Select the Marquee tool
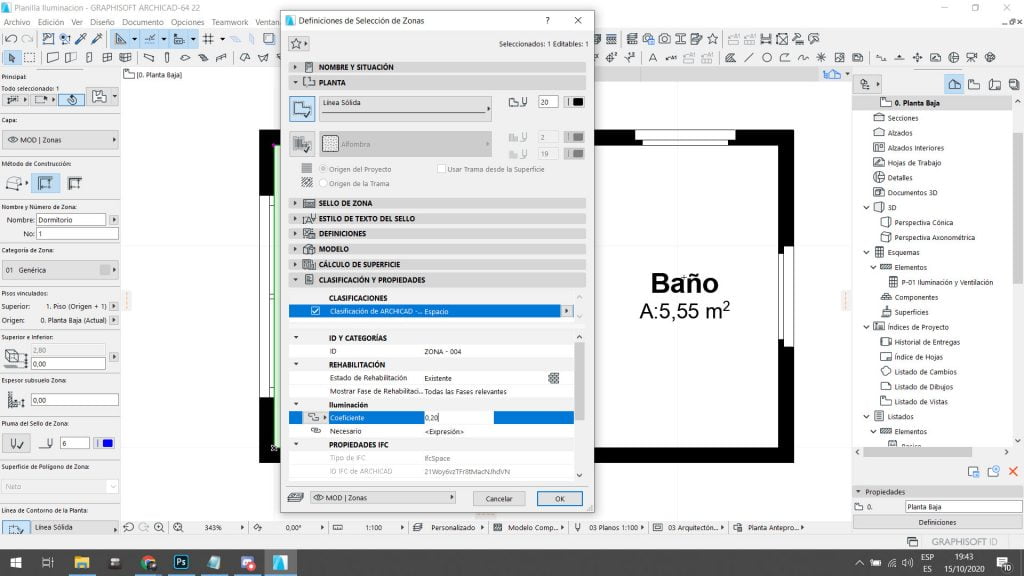Viewport: 1024px width, 576px height. click(x=29, y=57)
